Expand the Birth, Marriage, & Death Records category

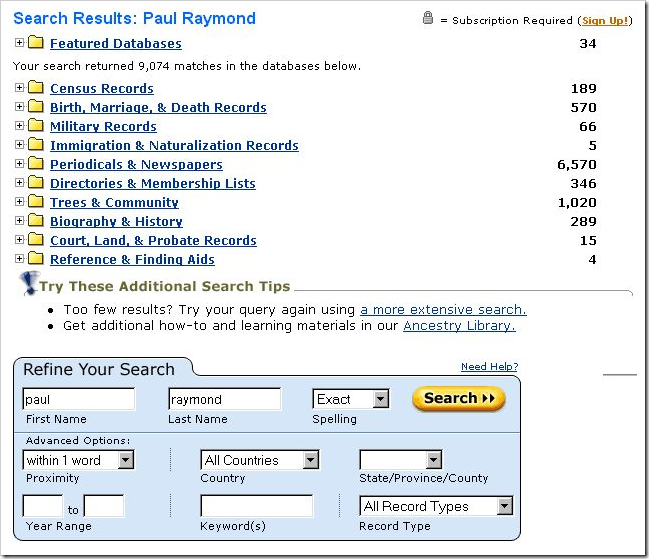pos(20,107)
